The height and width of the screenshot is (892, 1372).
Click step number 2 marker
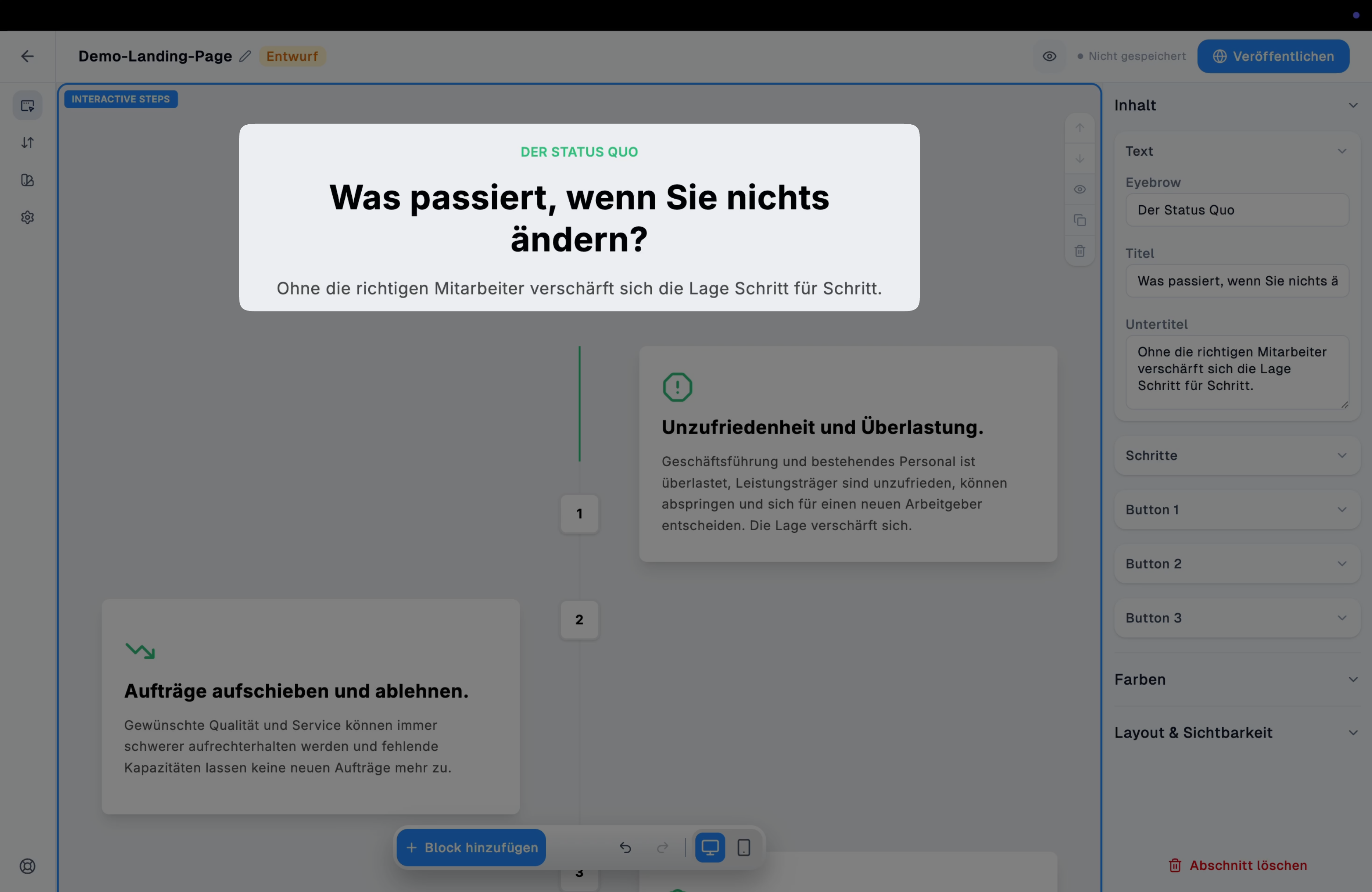(579, 620)
